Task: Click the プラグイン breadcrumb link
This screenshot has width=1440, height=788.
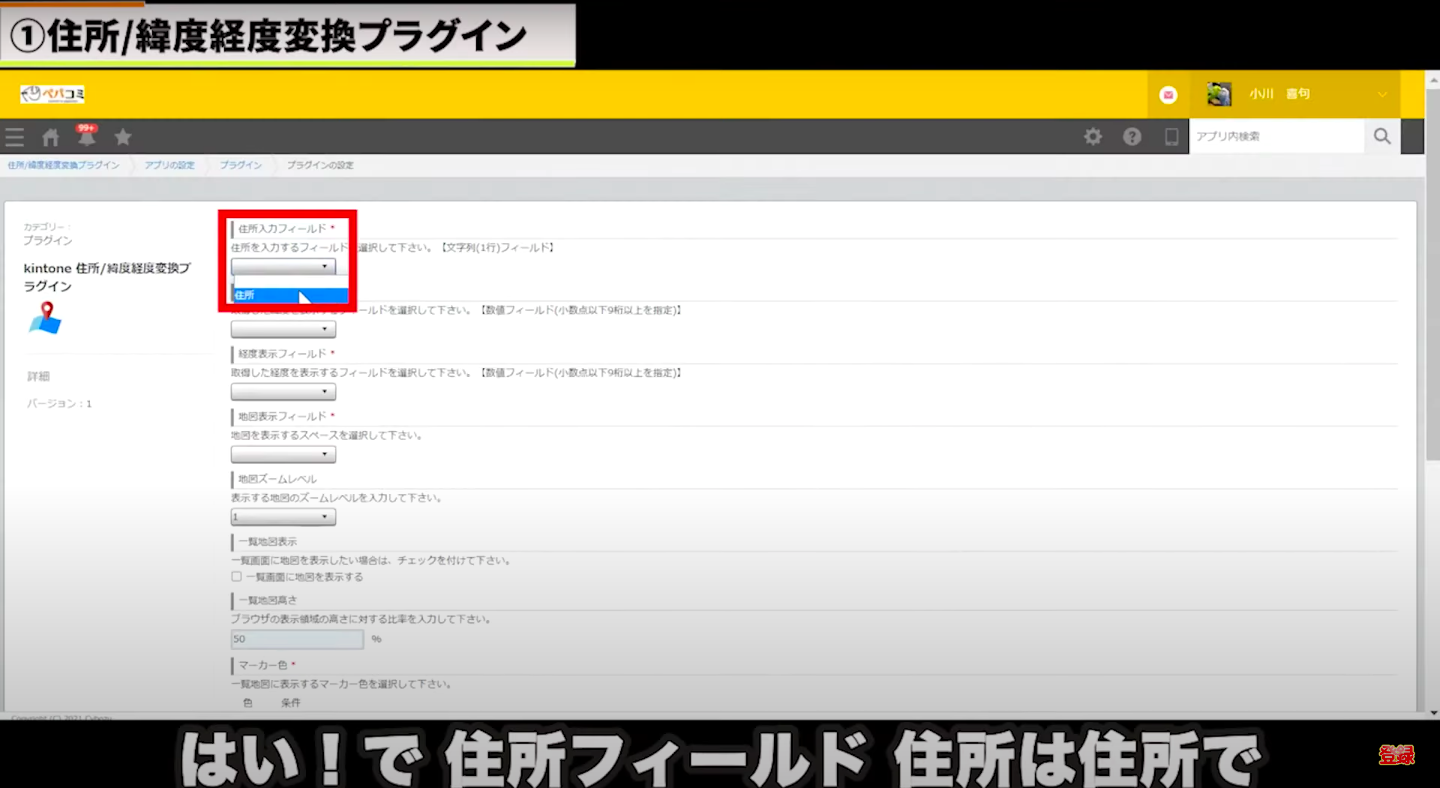Action: click(x=240, y=165)
